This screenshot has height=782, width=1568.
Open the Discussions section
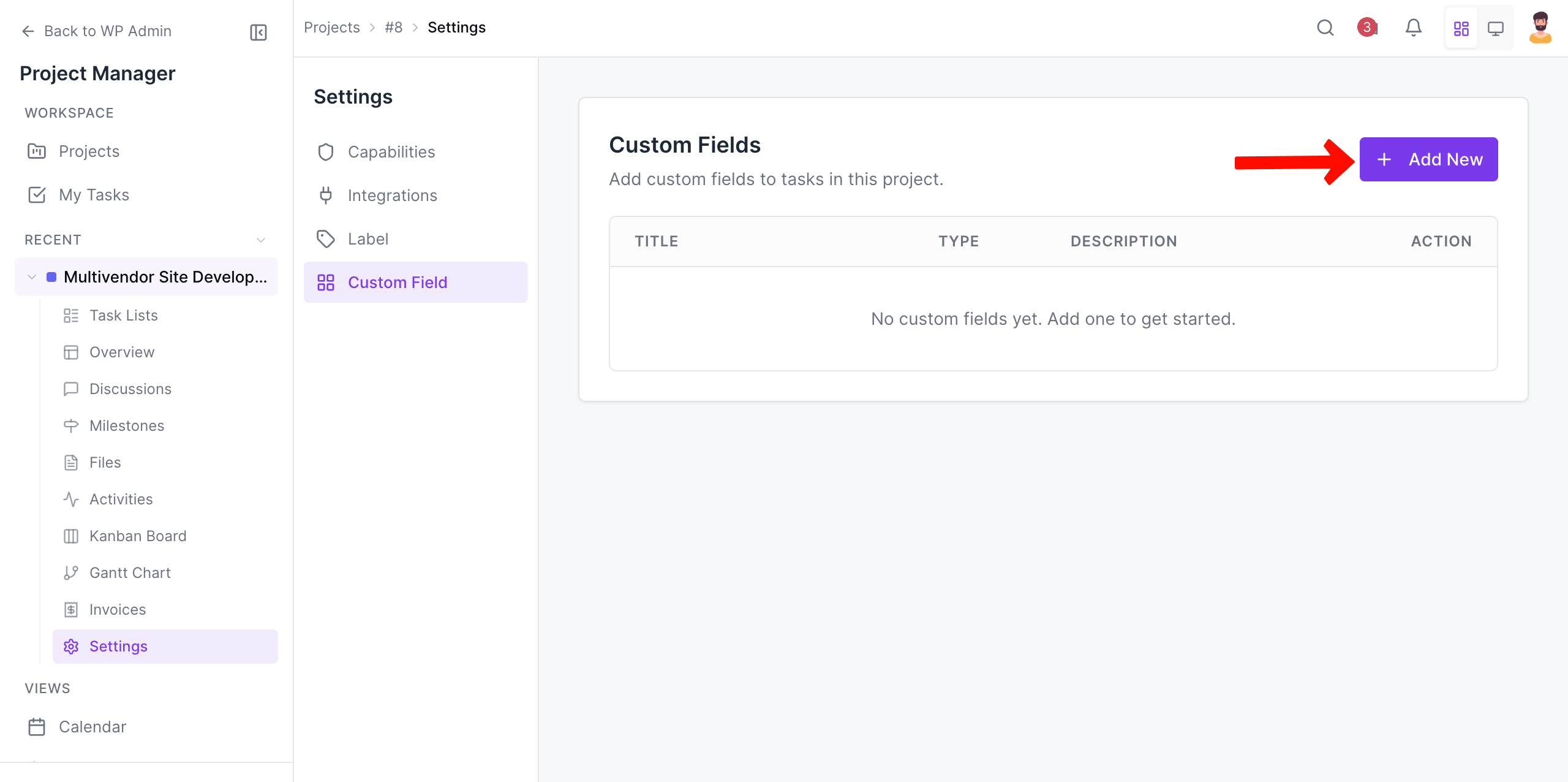pos(130,389)
